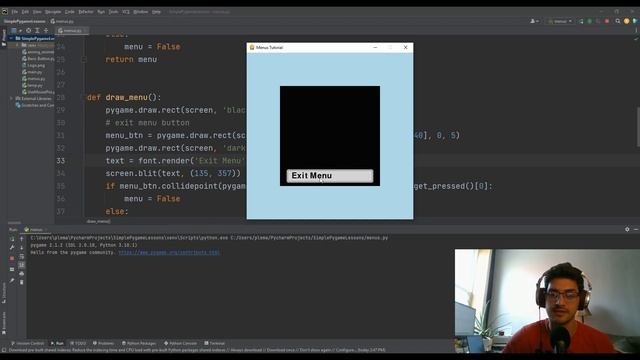
Task: Toggle Soft-Wrap icon in Run panel
Action: [22, 257]
